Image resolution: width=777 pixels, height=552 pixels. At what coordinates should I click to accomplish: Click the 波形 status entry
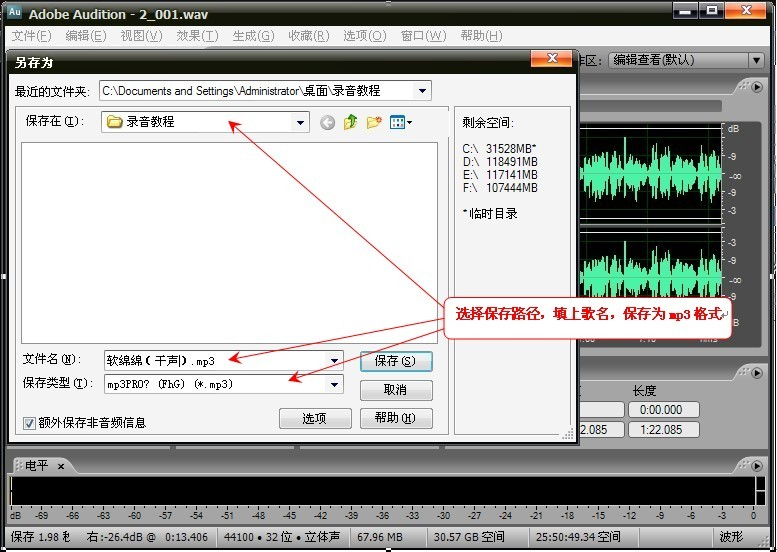[x=731, y=537]
